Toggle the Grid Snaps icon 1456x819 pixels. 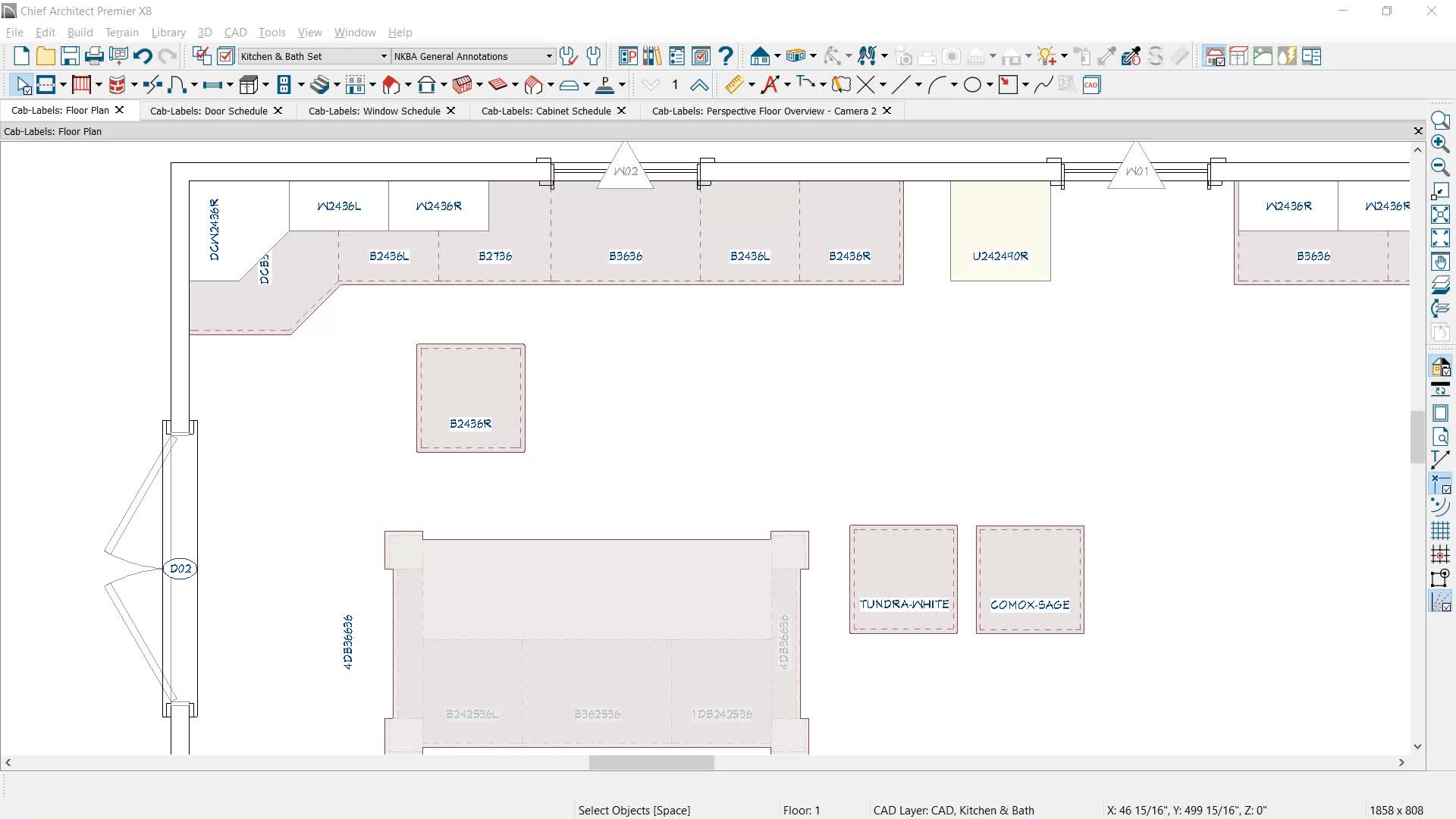pos(1440,554)
